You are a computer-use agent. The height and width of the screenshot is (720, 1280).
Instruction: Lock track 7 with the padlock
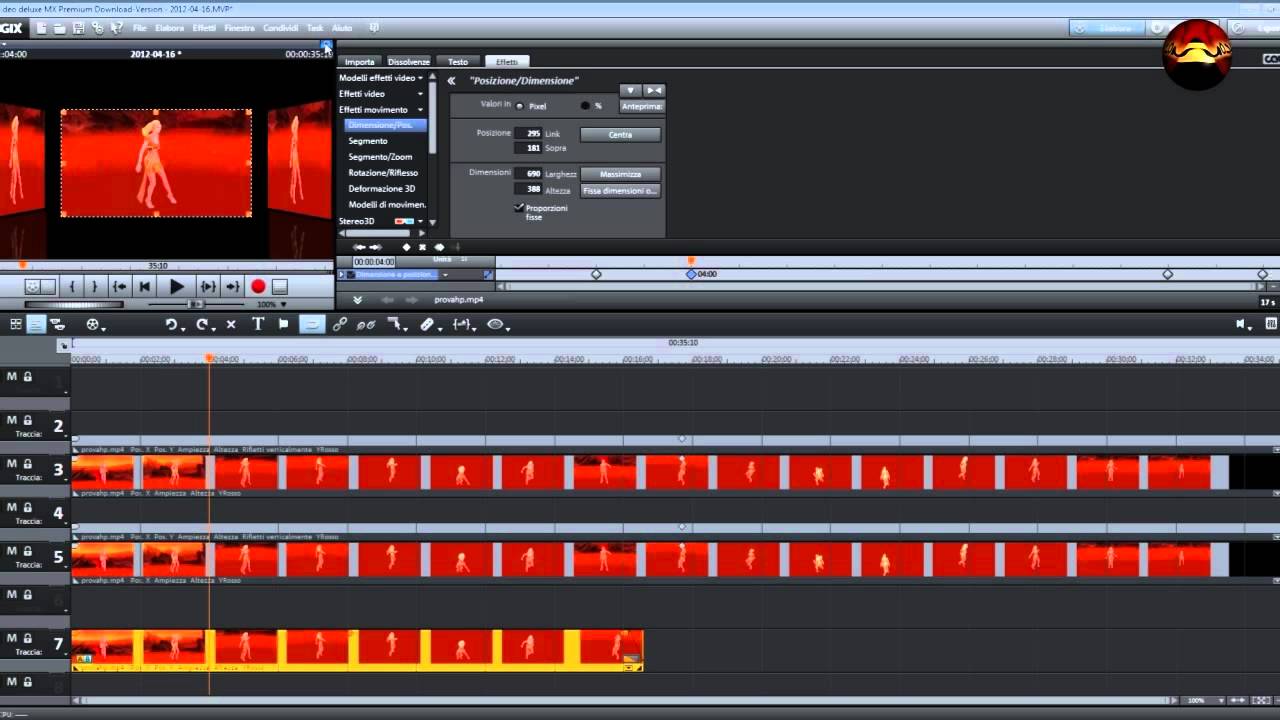pyautogui.click(x=28, y=638)
